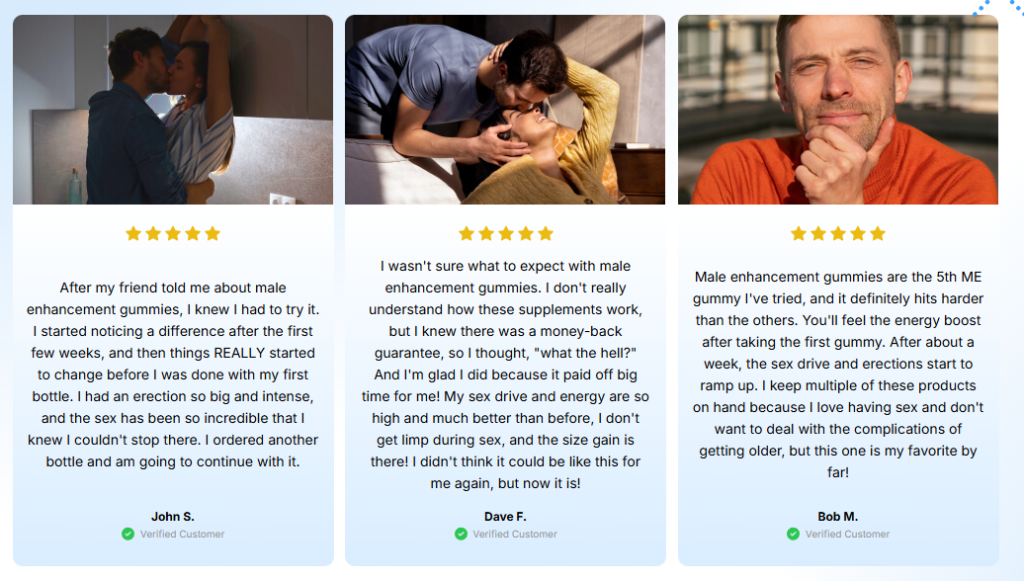Click the reviewer name Dave F.
Screen dimensions: 1024x581
coord(505,517)
